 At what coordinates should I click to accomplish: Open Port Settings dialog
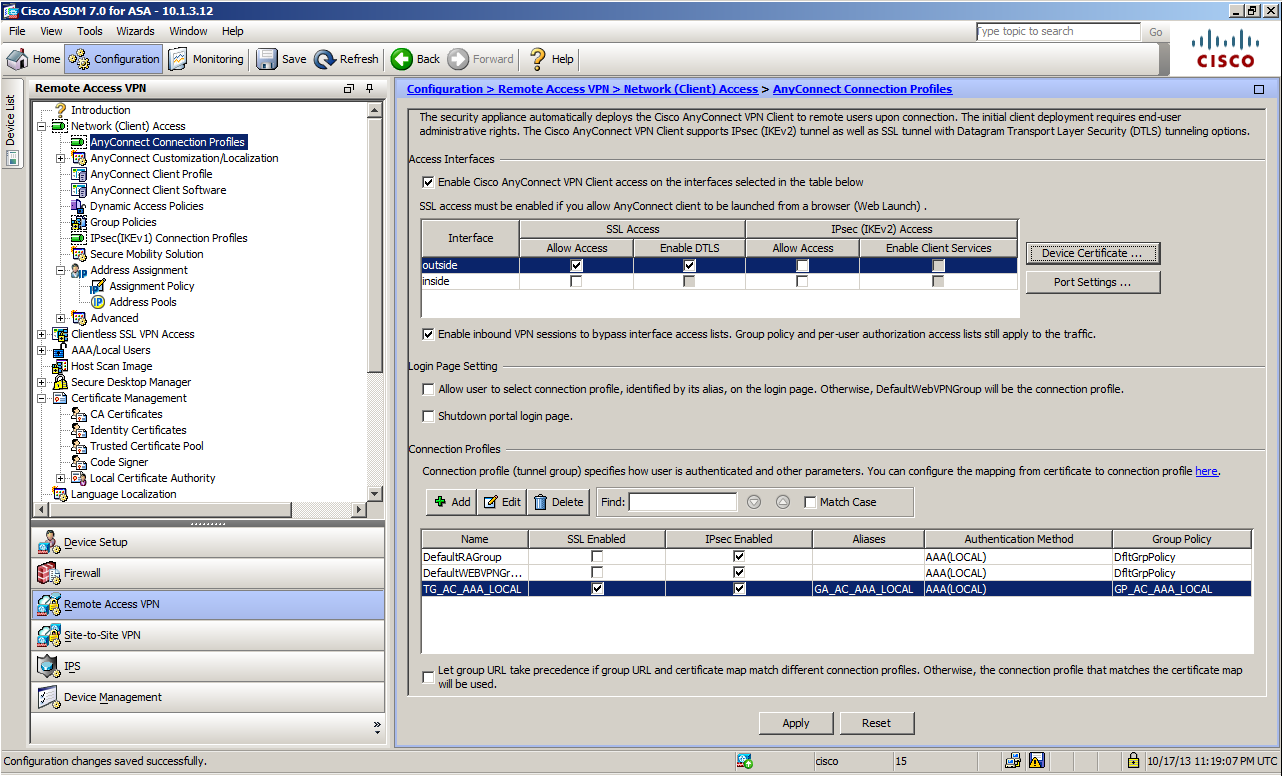(1092, 282)
